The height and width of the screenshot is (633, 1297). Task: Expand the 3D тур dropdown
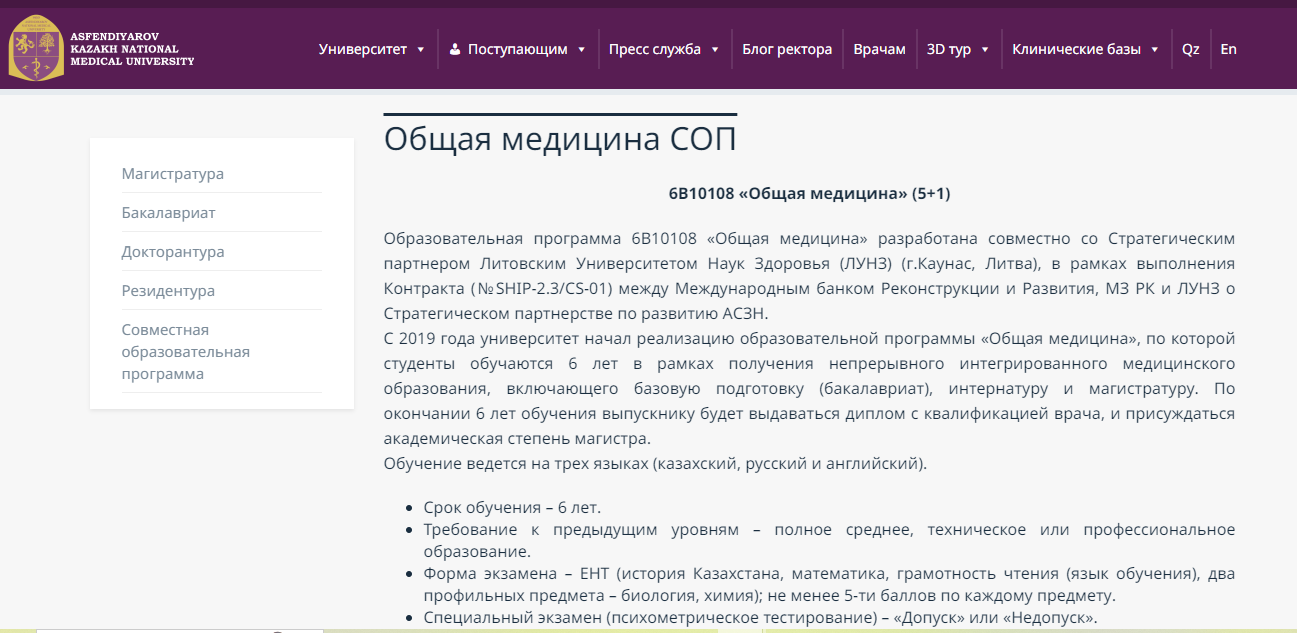click(949, 47)
